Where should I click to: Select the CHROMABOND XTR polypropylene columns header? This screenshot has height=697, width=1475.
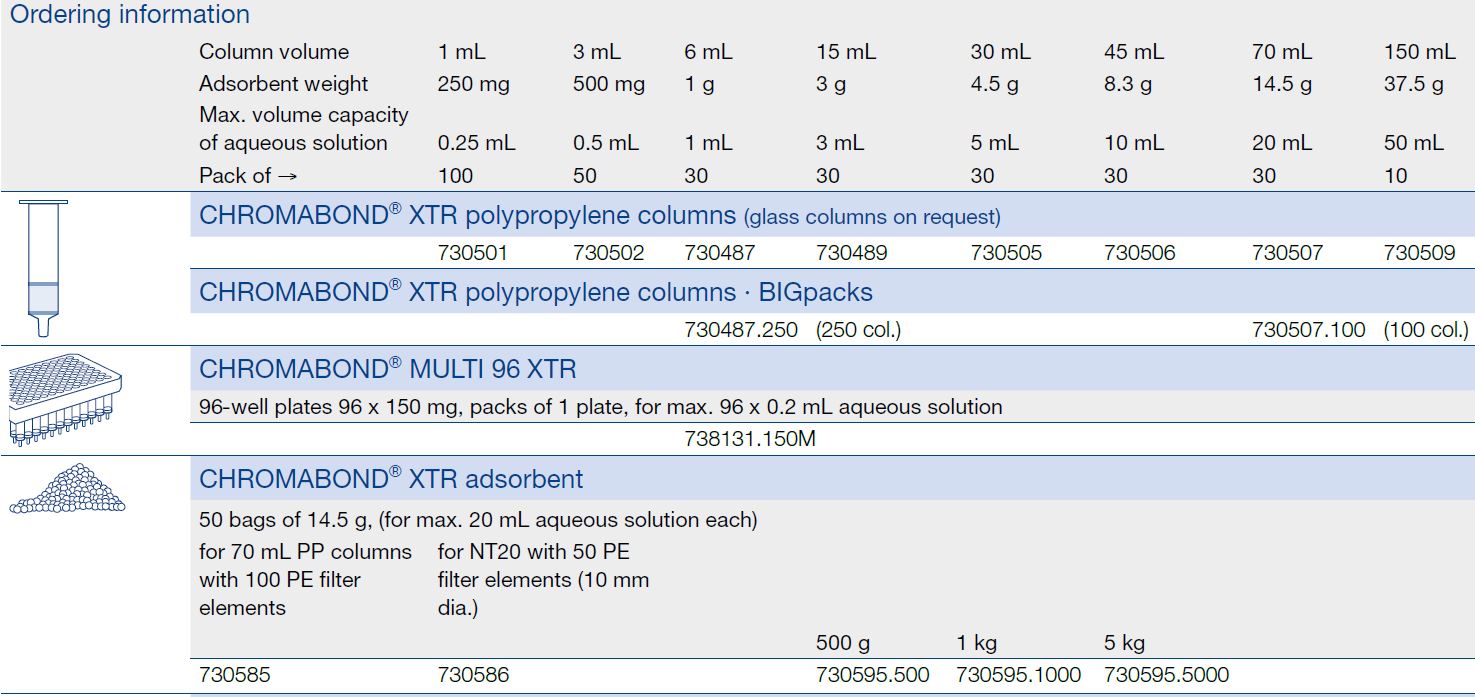[x=467, y=216]
